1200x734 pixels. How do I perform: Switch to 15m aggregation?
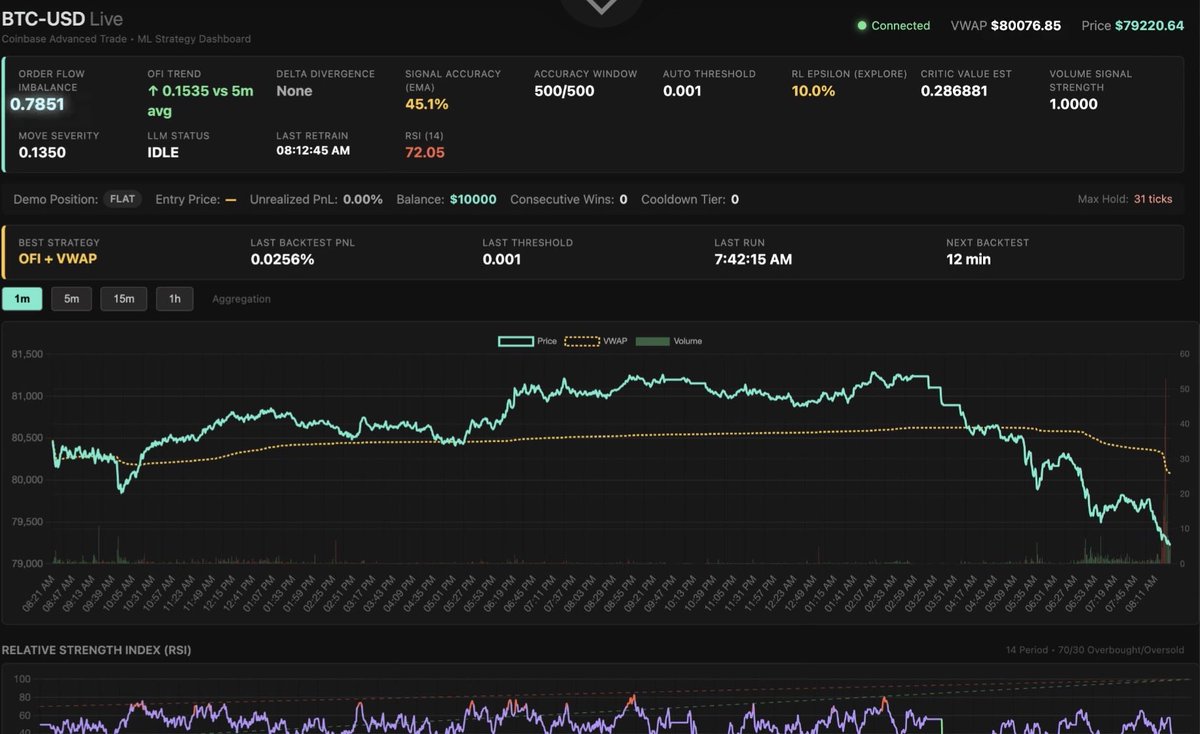tap(124, 299)
